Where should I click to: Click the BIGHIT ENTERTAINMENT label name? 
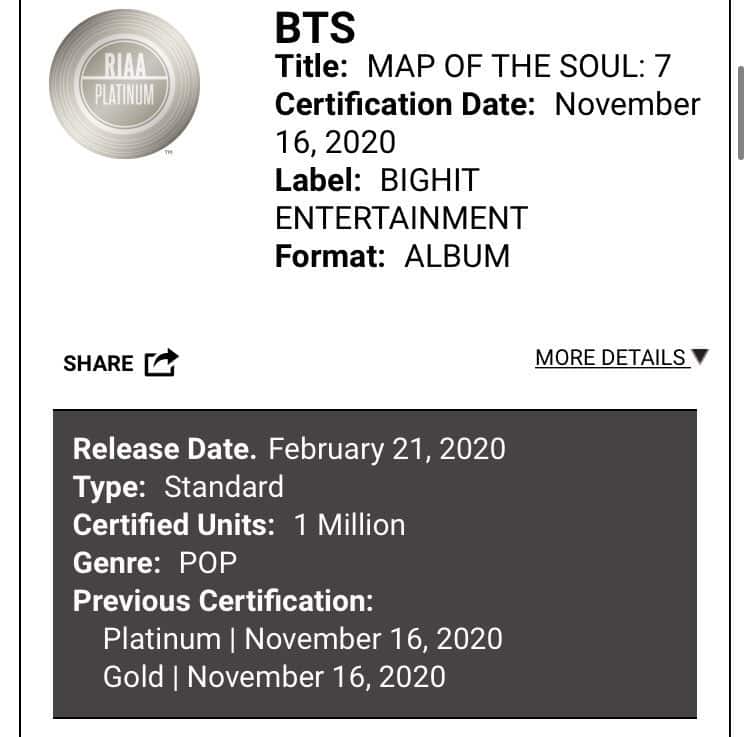pyautogui.click(x=401, y=199)
